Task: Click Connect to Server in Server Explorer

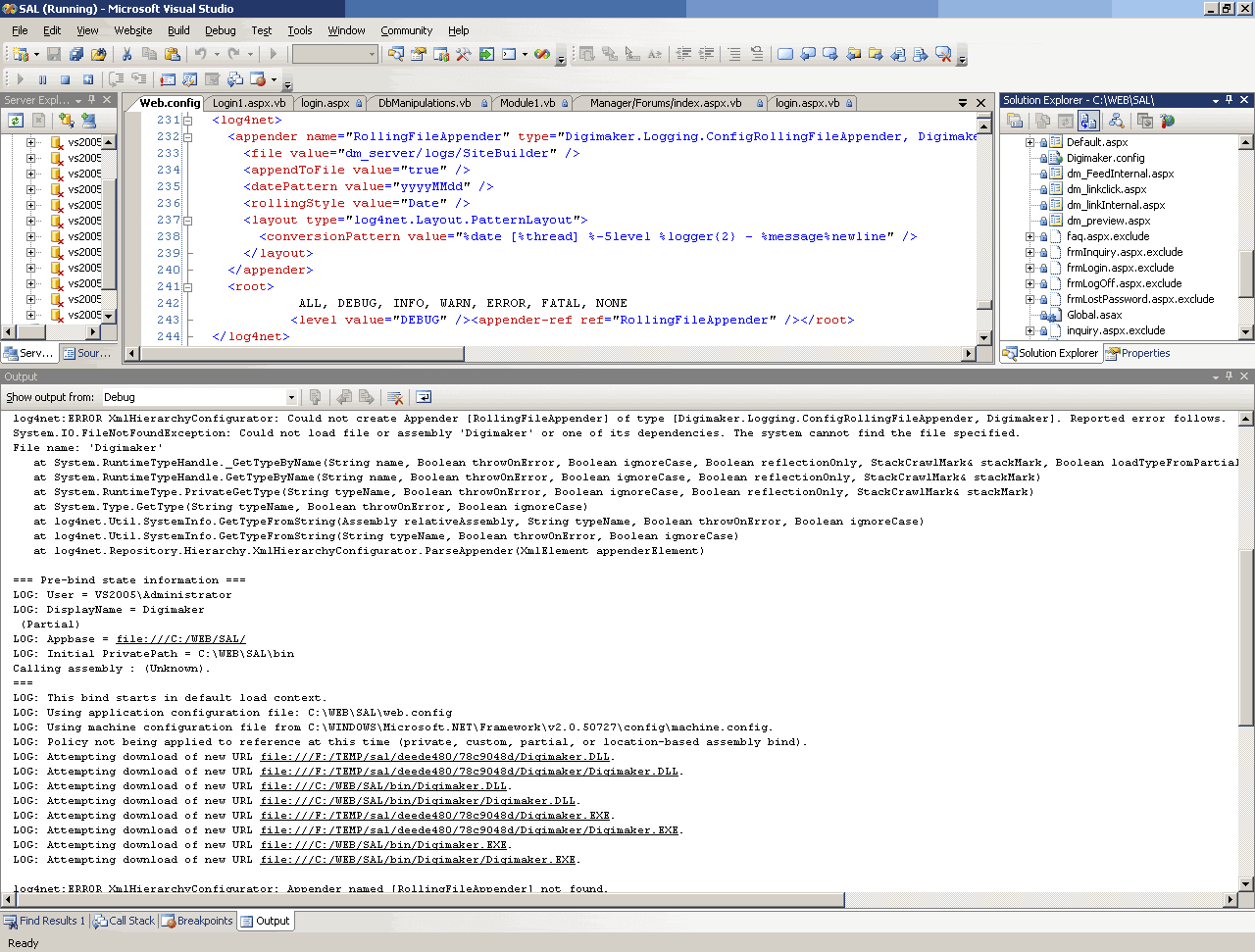Action: click(x=88, y=121)
